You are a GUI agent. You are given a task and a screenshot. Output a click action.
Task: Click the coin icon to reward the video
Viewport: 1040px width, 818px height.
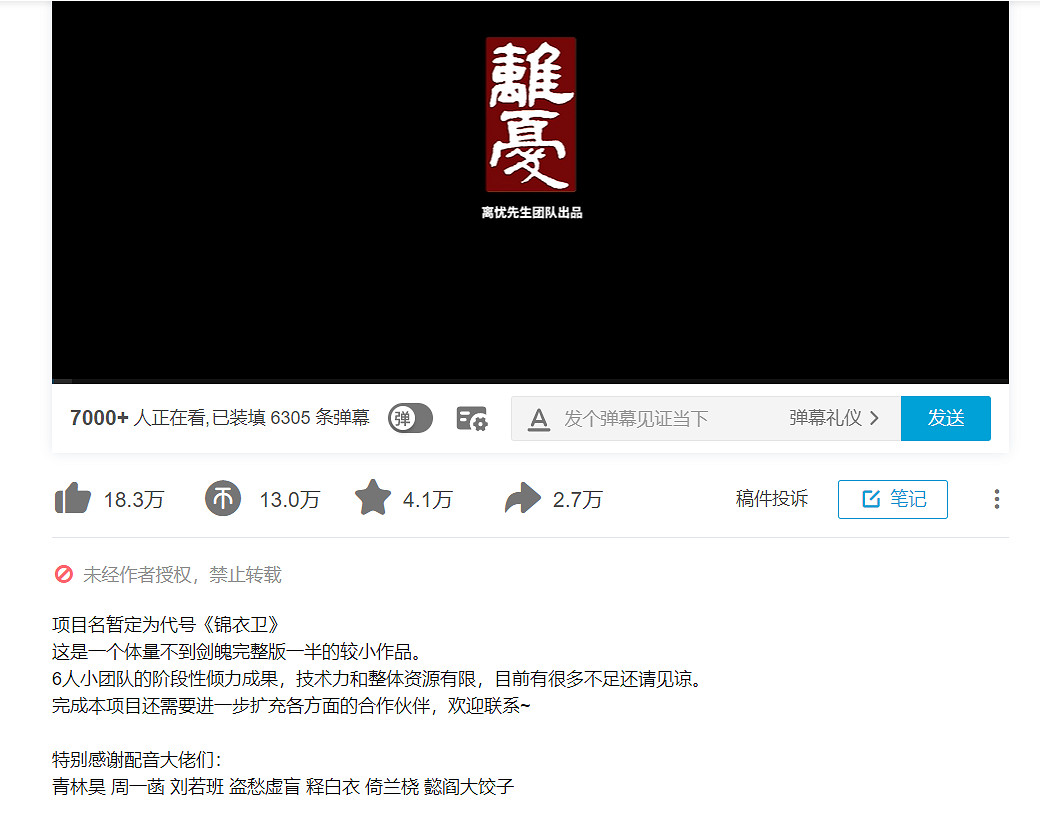[222, 497]
